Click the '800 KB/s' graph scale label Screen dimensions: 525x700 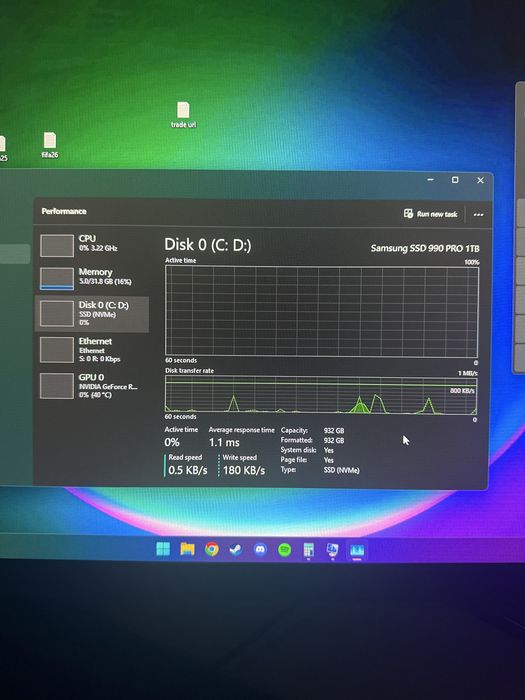pyautogui.click(x=462, y=391)
